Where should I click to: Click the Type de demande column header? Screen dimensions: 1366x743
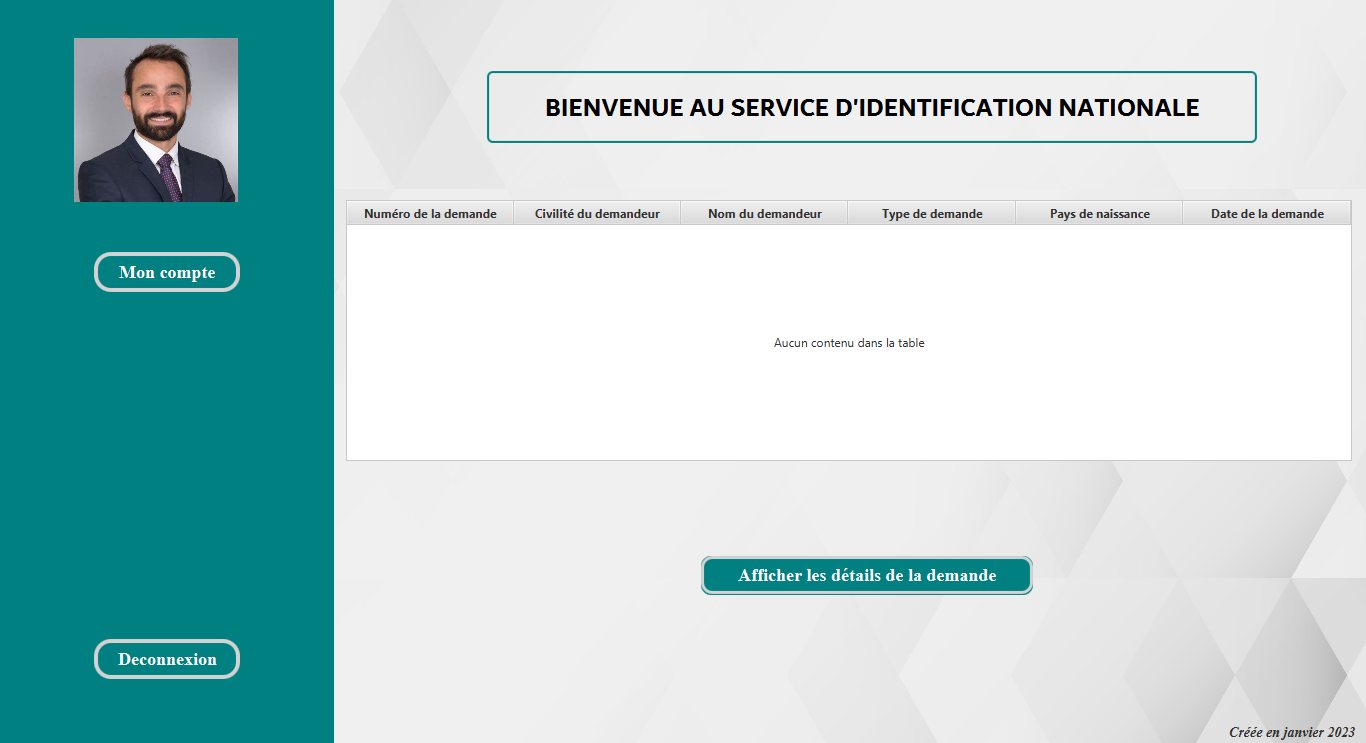930,213
